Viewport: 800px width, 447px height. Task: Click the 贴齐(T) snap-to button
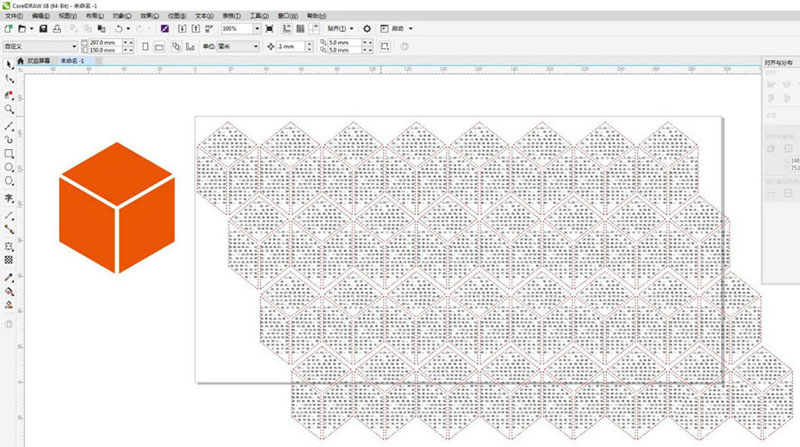click(x=343, y=29)
